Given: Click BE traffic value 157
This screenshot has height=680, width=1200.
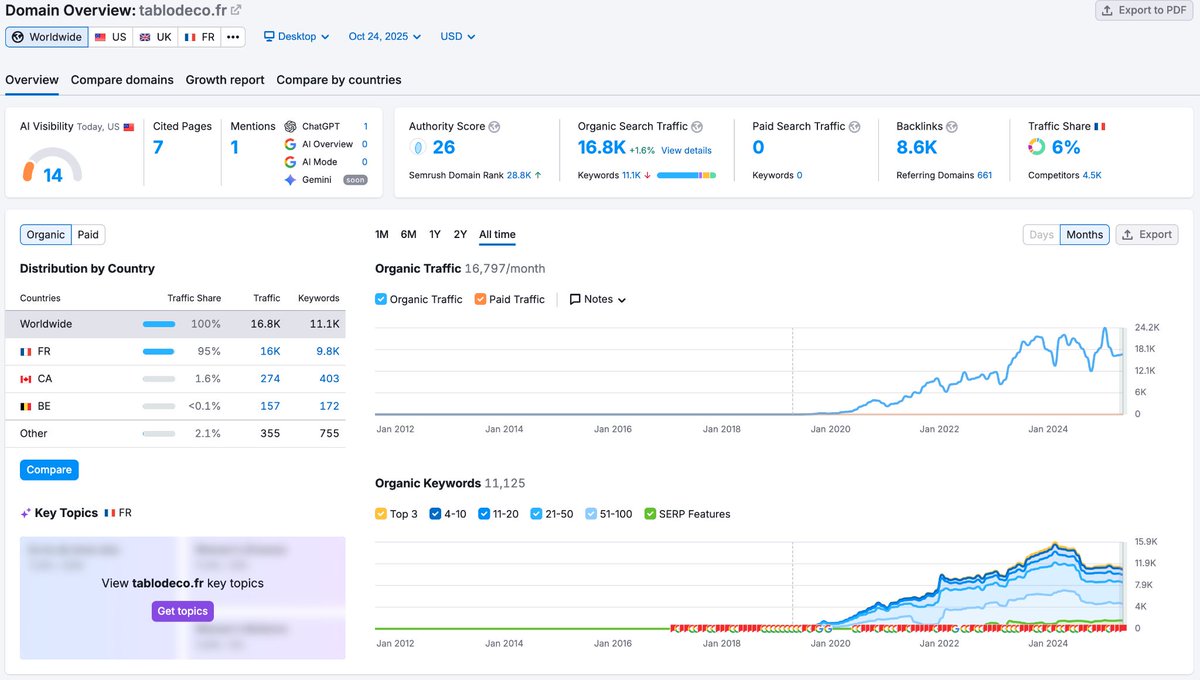Looking at the screenshot, I should (x=270, y=406).
